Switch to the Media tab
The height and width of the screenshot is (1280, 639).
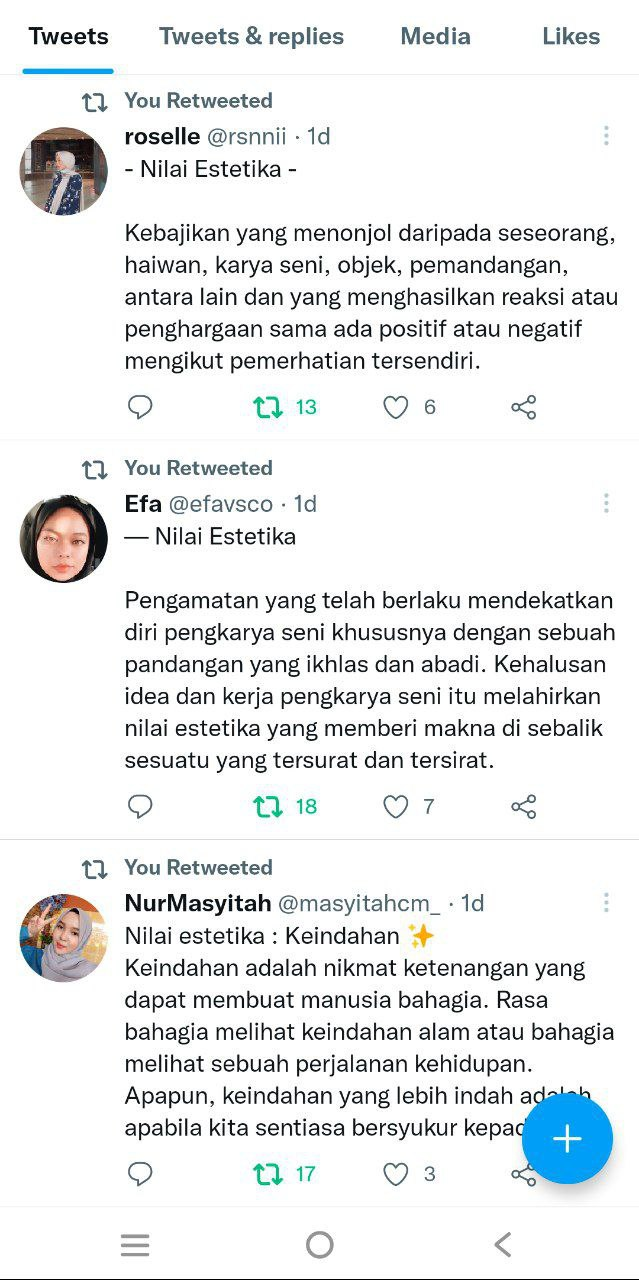coord(435,37)
